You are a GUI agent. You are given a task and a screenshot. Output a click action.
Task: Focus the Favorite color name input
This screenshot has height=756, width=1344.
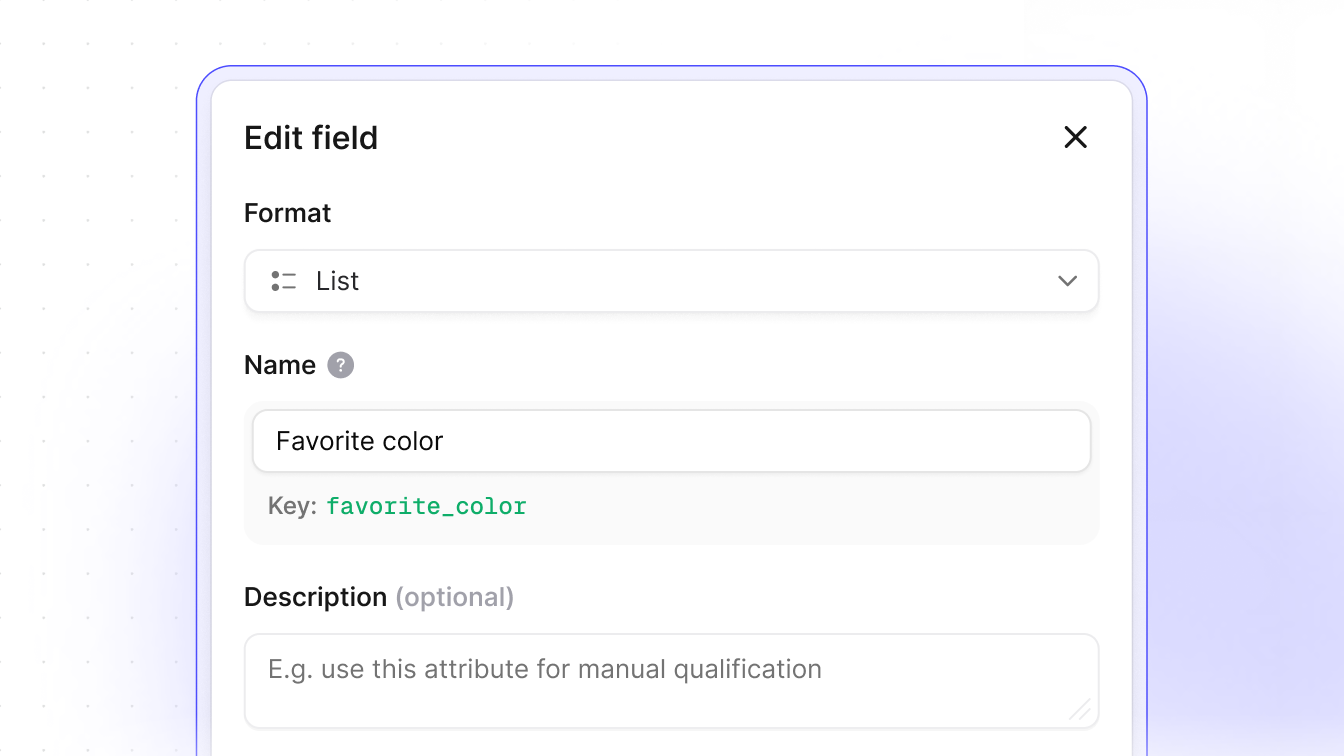672,441
